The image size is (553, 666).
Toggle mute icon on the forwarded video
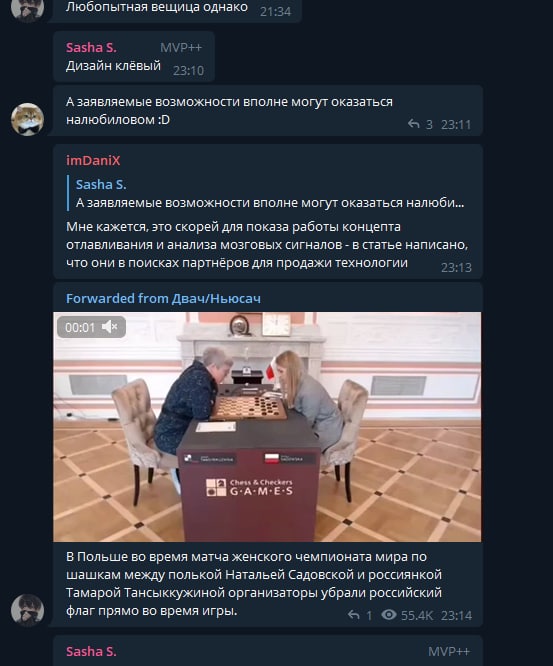pyautogui.click(x=110, y=327)
